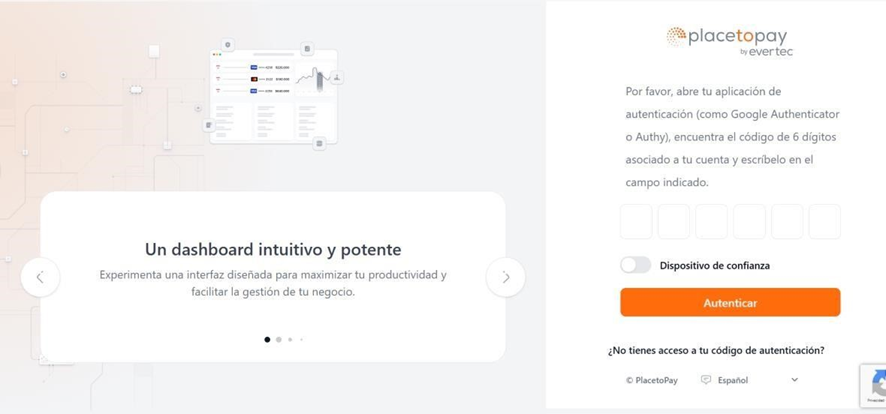Click the PlacetoPay by Evertec logo

[x=730, y=41]
